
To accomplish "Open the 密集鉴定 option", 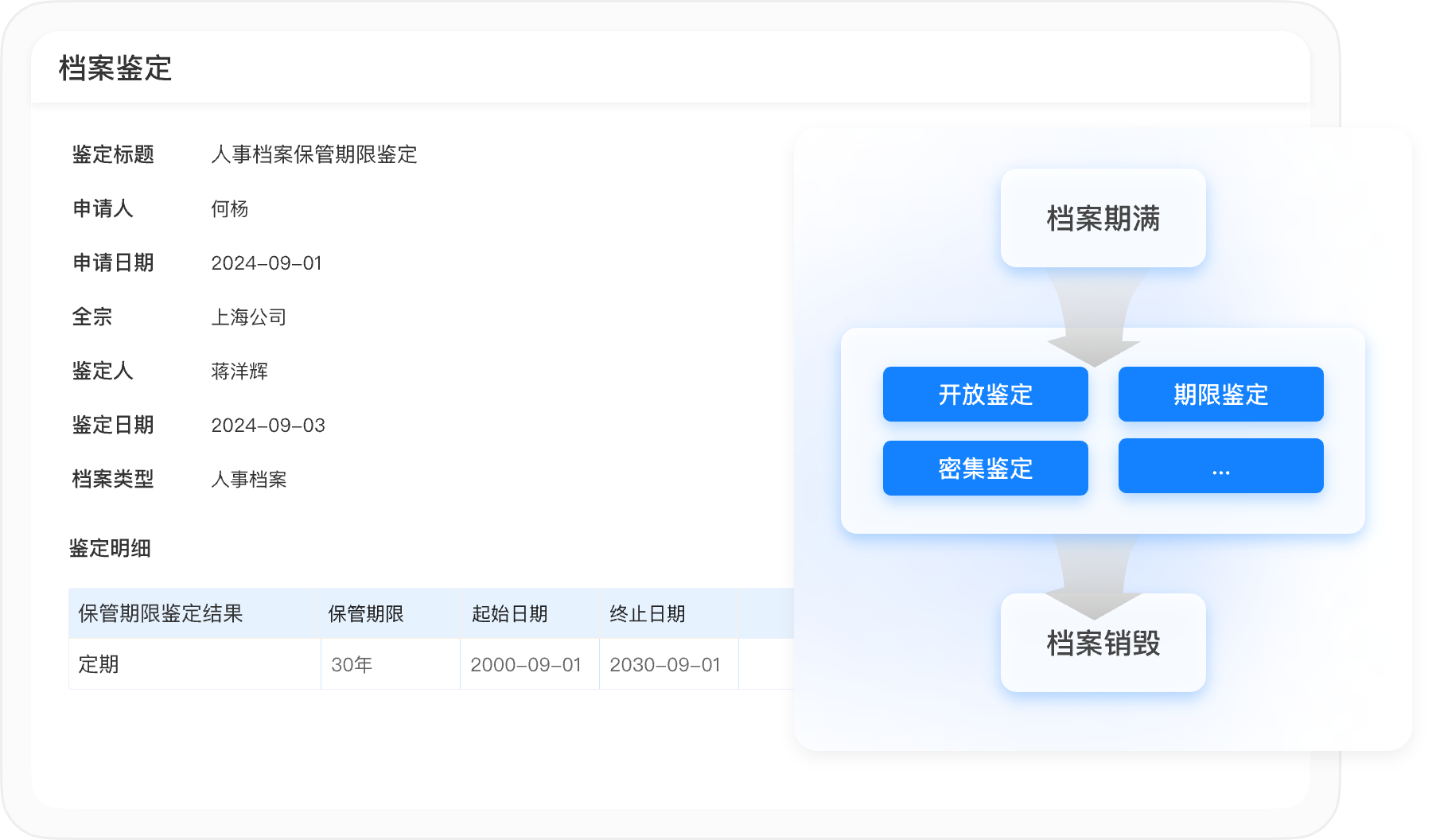I will [x=985, y=469].
